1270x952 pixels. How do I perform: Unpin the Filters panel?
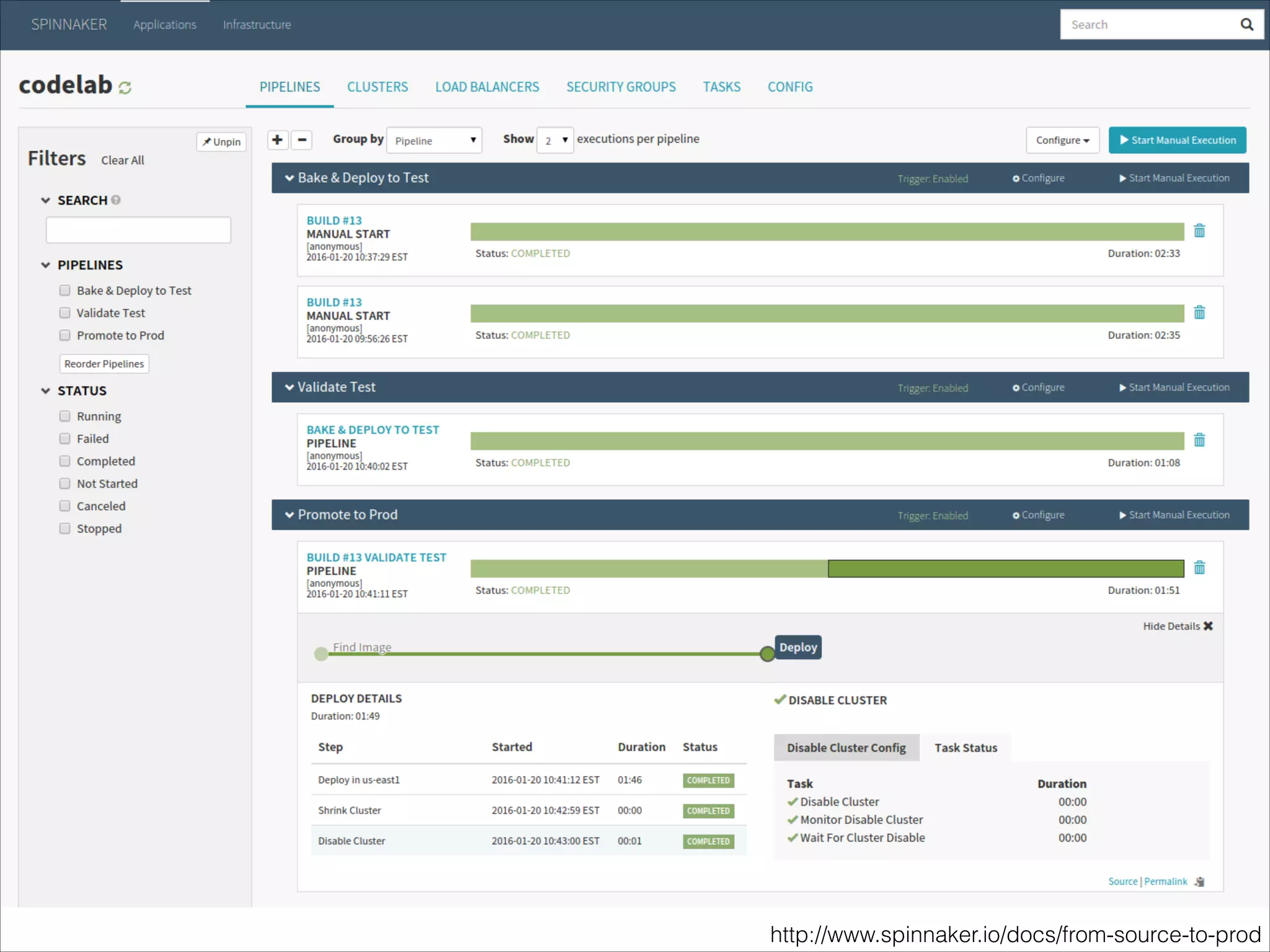(221, 142)
